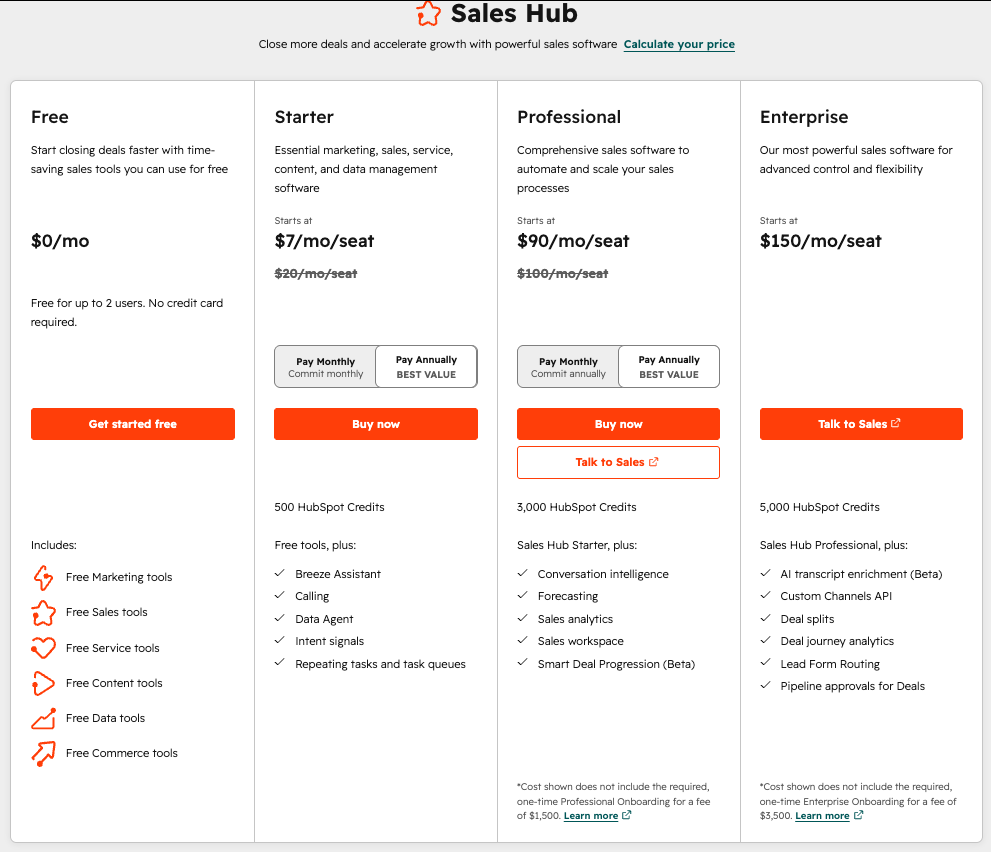Click Enterprise Talk to Sales button
The height and width of the screenshot is (852, 991).
tap(861, 424)
